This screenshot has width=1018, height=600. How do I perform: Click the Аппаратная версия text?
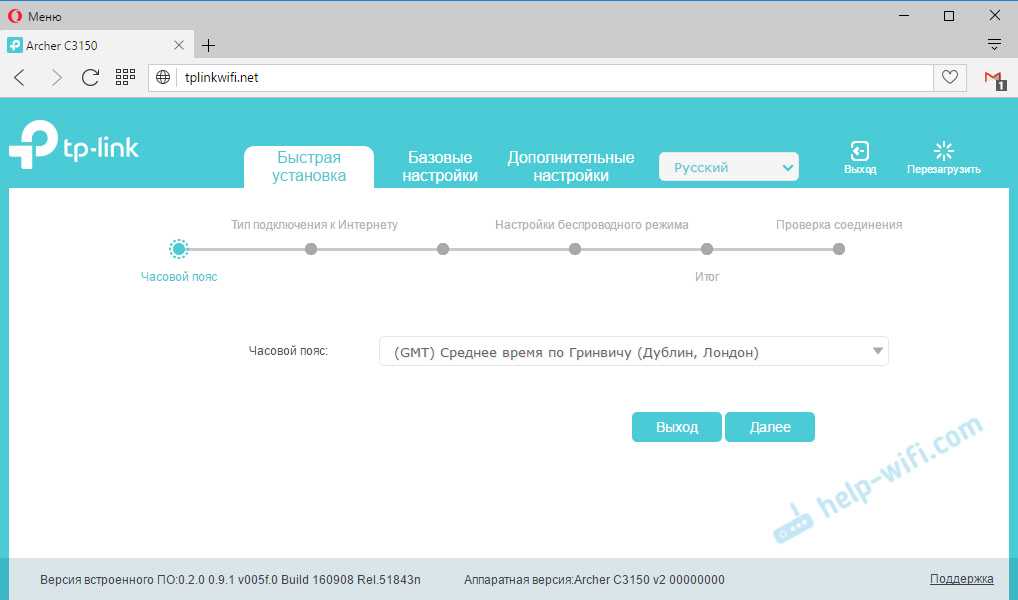click(x=594, y=579)
